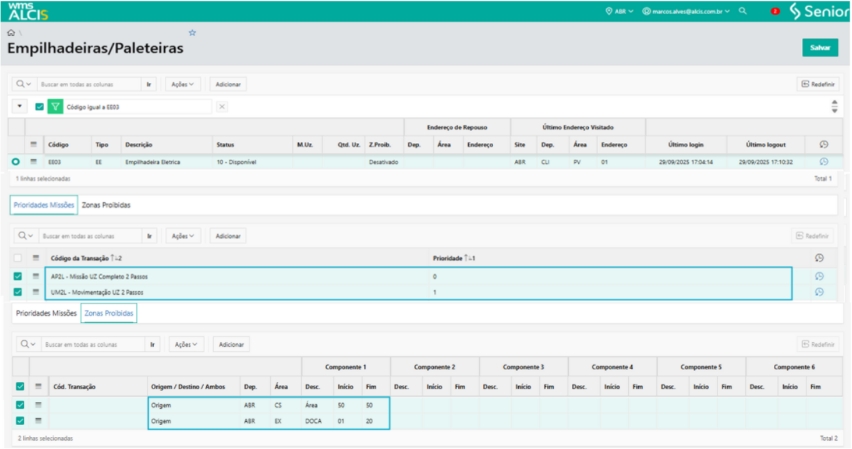
Task: Sort by Código da Transação column
Action: tap(86, 258)
